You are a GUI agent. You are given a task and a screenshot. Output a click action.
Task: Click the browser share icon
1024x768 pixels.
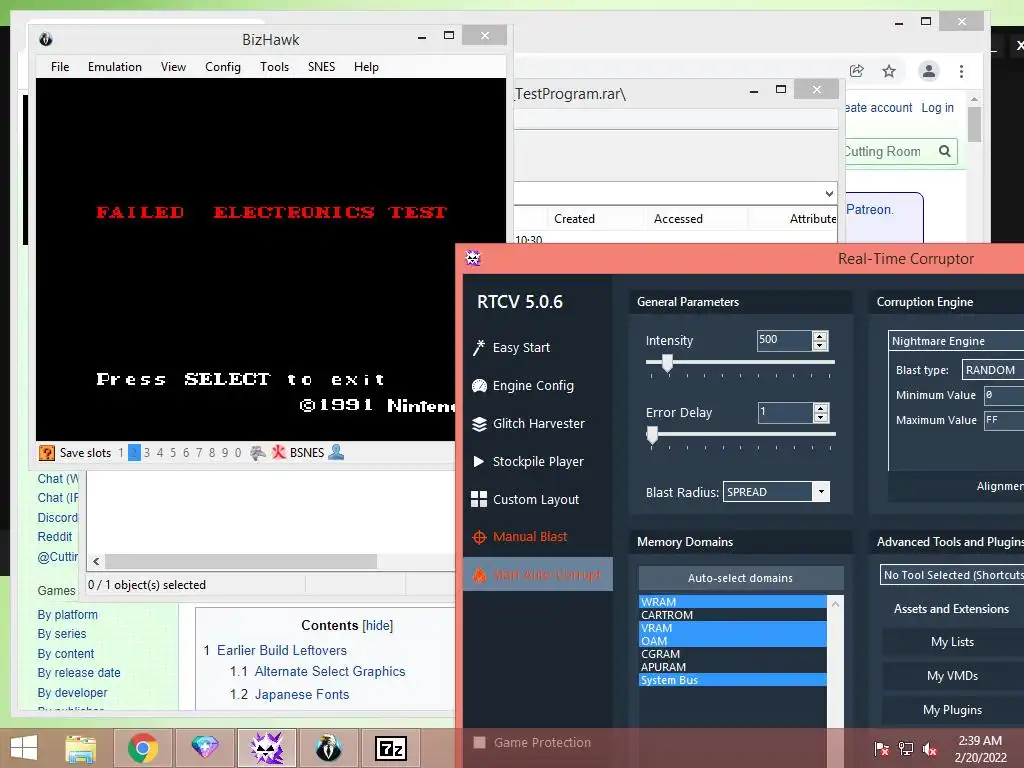point(856,71)
